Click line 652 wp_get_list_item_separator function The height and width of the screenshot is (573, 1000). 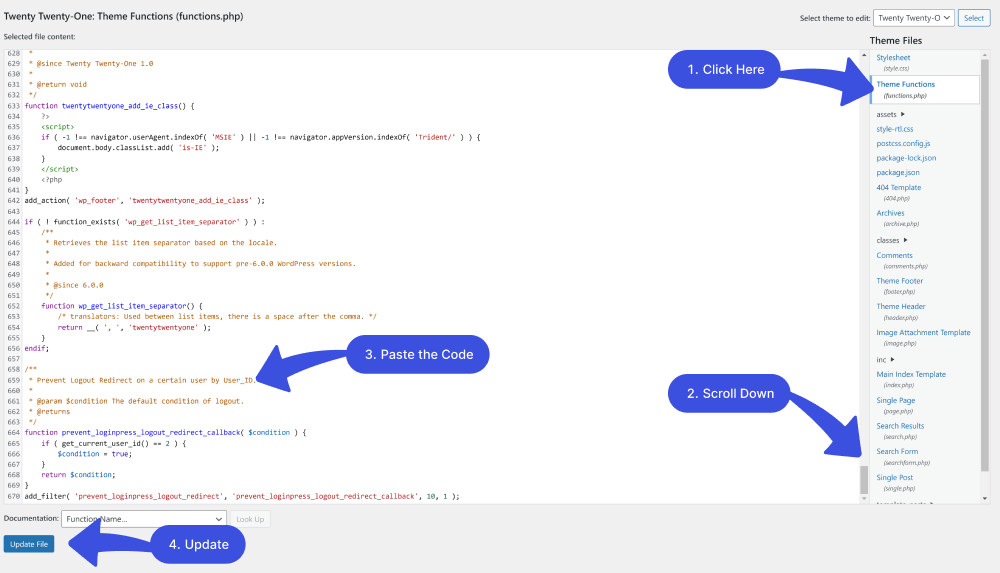[122, 306]
